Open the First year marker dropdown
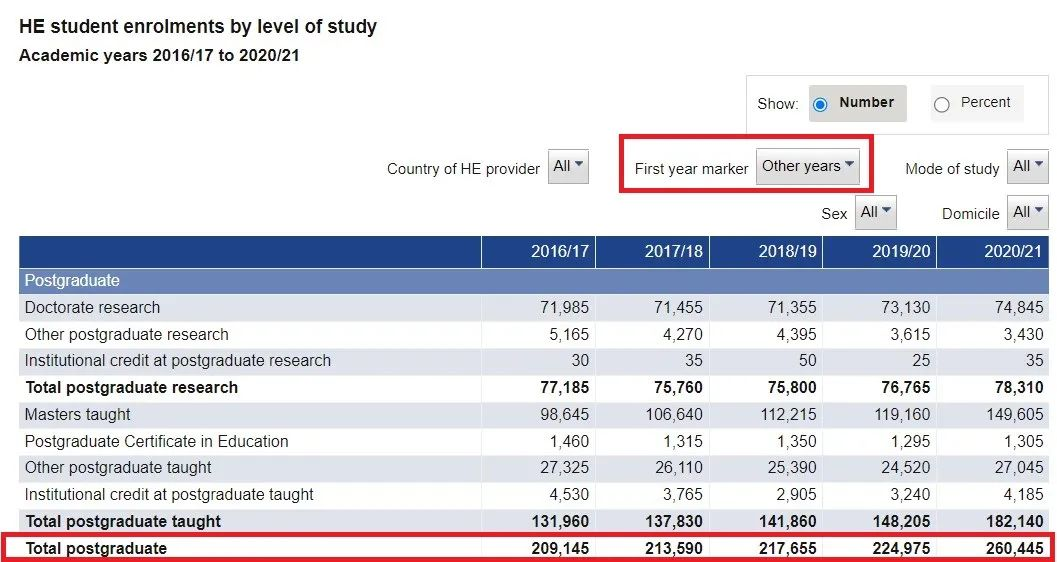 click(x=808, y=167)
